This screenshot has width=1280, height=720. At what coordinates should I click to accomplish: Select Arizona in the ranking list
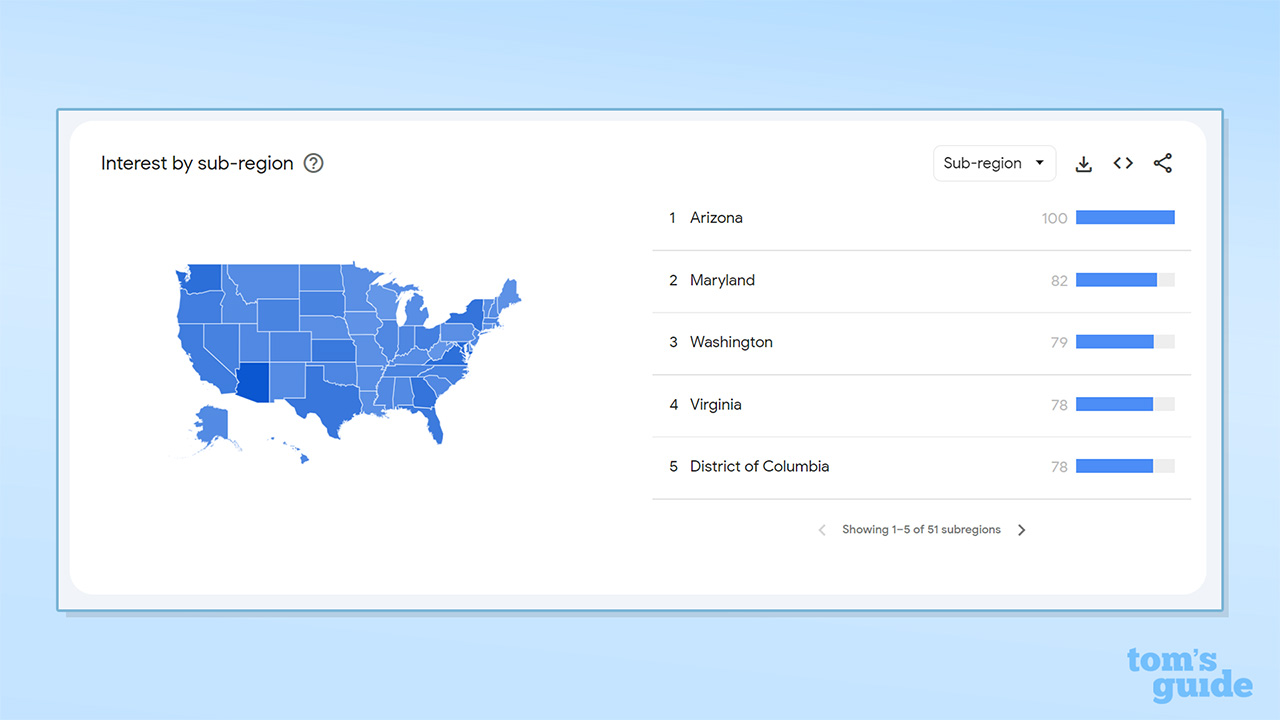point(716,218)
